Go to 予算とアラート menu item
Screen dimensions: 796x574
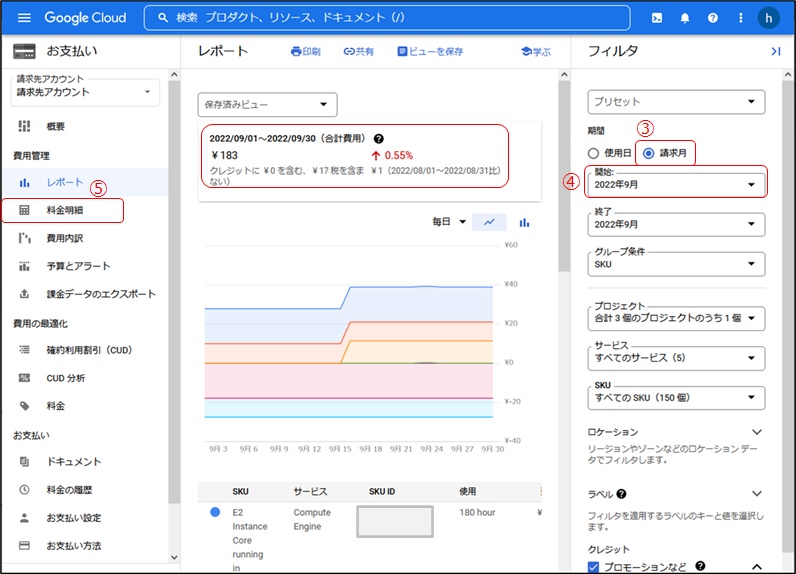point(78,266)
